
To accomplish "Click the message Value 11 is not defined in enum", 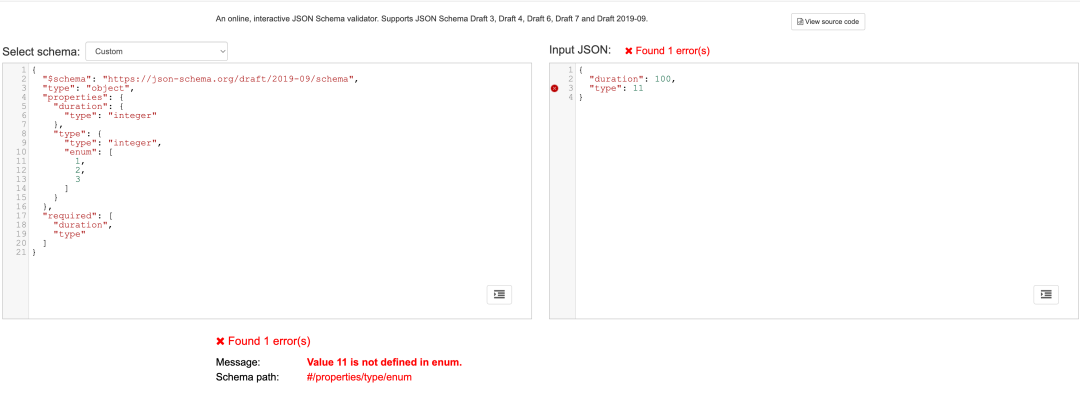I will tap(384, 362).
